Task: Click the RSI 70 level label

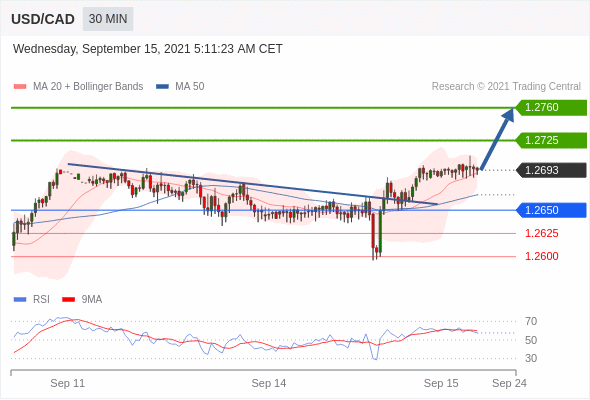Action: 531,321
